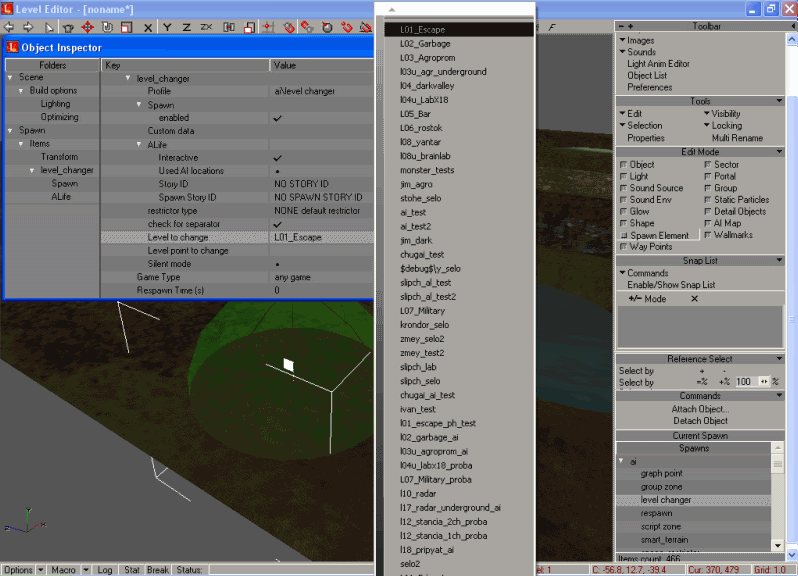
Task: Toggle the first magnet snap icon
Action: 289,27
